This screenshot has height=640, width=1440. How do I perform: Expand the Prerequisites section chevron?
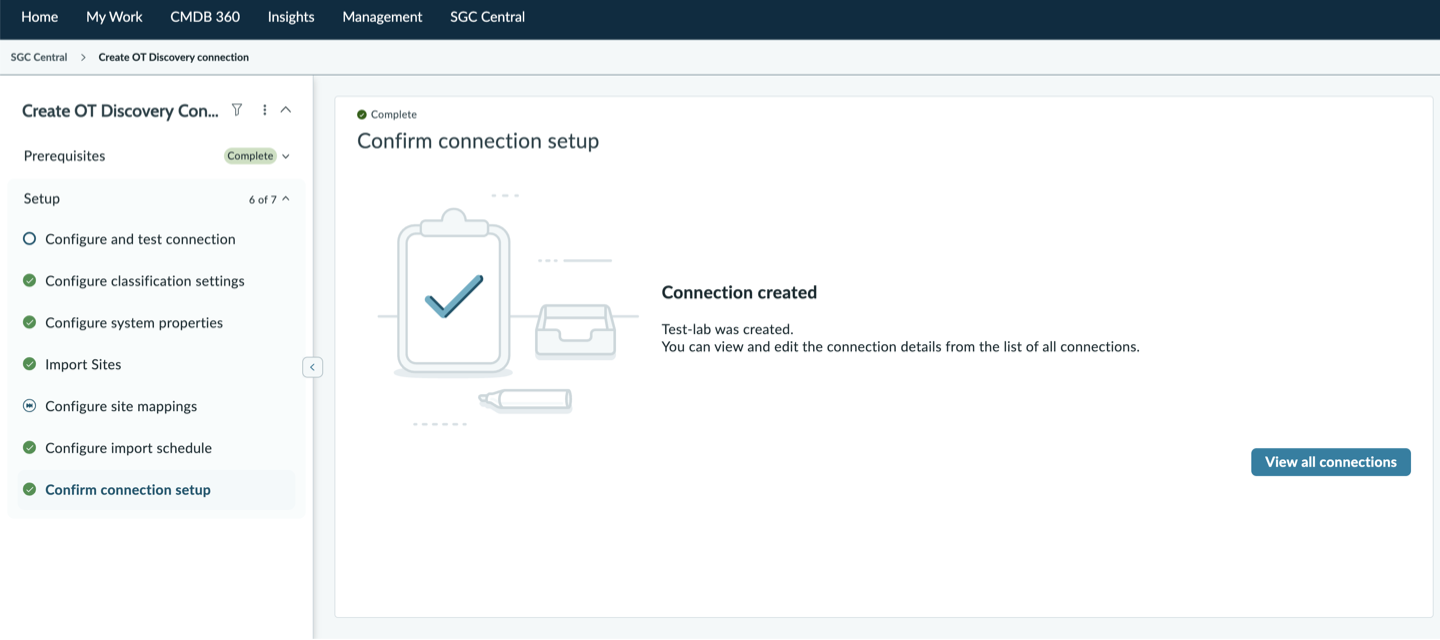point(286,156)
